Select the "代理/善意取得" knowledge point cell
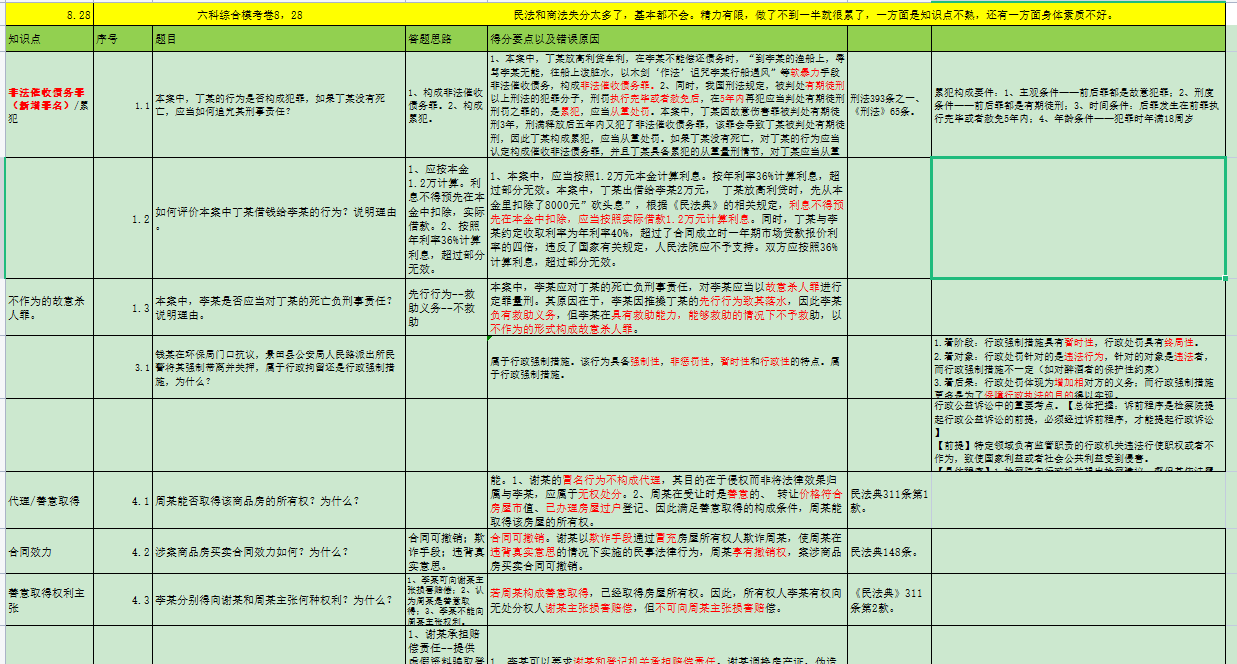This screenshot has height=664, width=1237. pyautogui.click(x=48, y=500)
